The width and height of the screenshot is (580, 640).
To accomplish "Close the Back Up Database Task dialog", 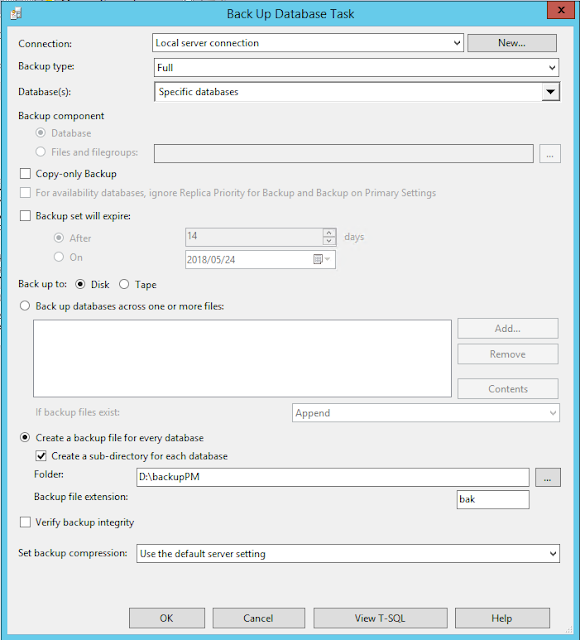I will point(560,10).
